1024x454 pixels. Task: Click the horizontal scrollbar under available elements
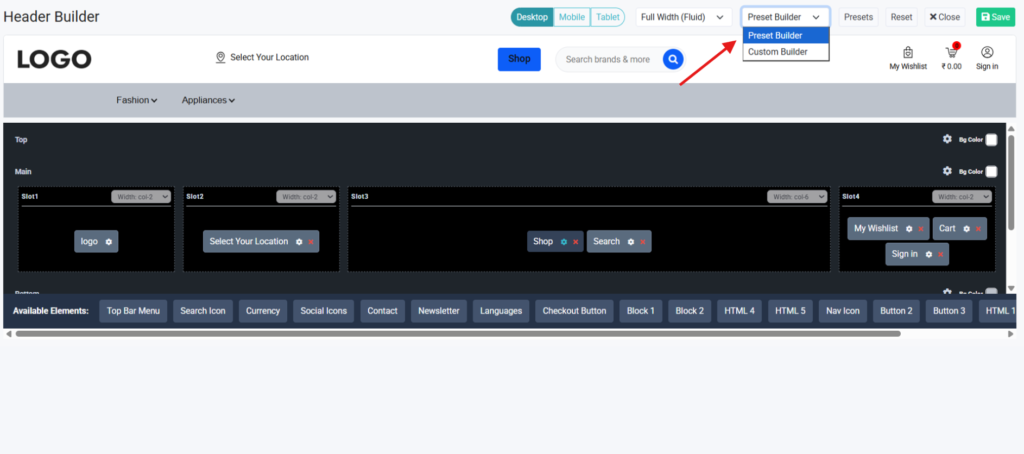458,334
